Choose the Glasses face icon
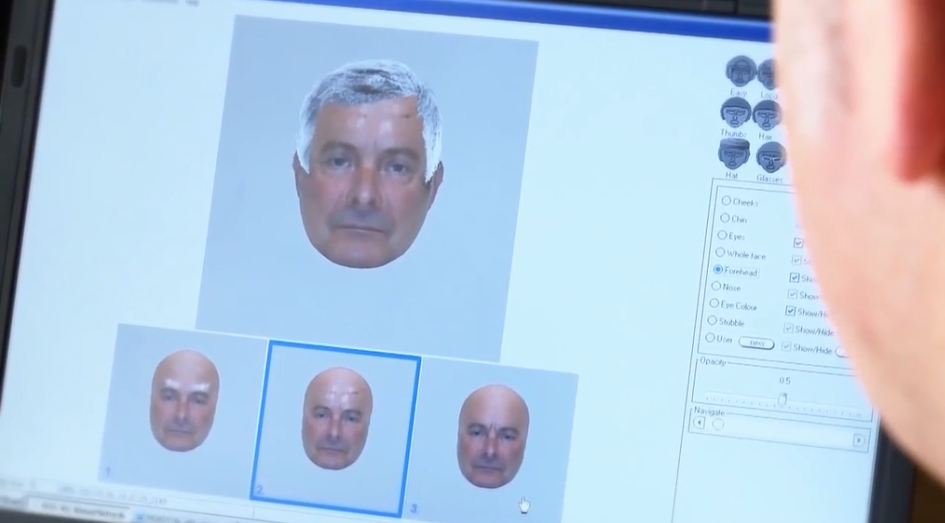Screen dimensions: 945x523 [x=771, y=157]
